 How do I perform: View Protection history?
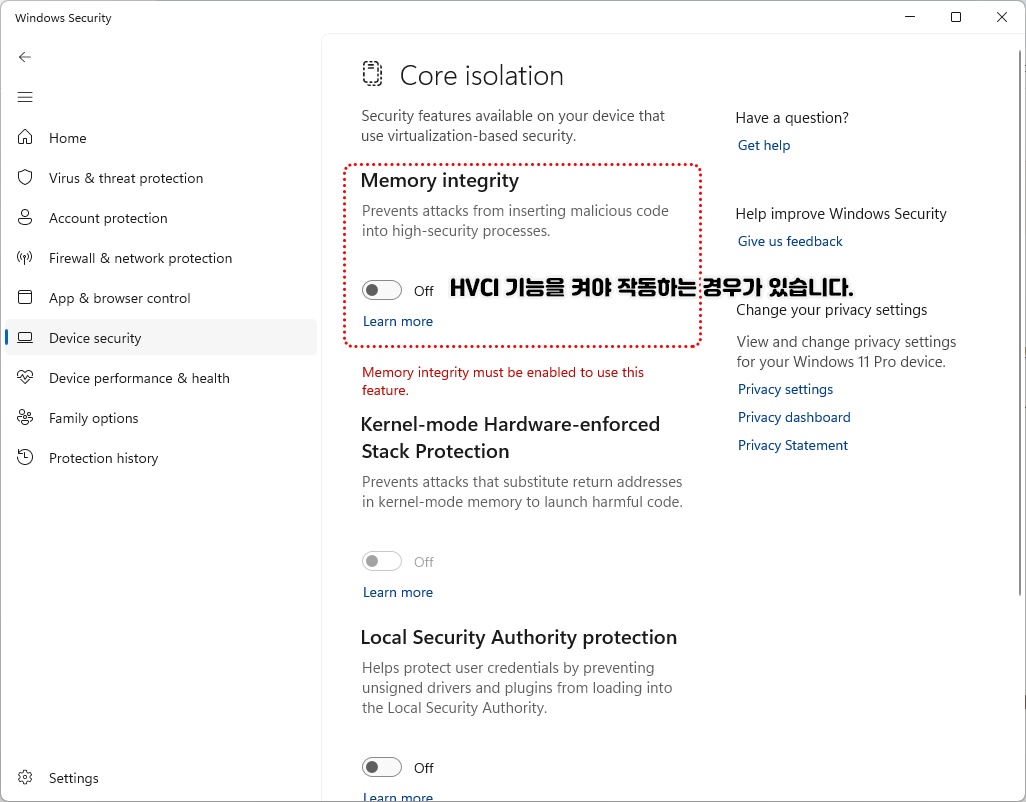(x=161, y=458)
